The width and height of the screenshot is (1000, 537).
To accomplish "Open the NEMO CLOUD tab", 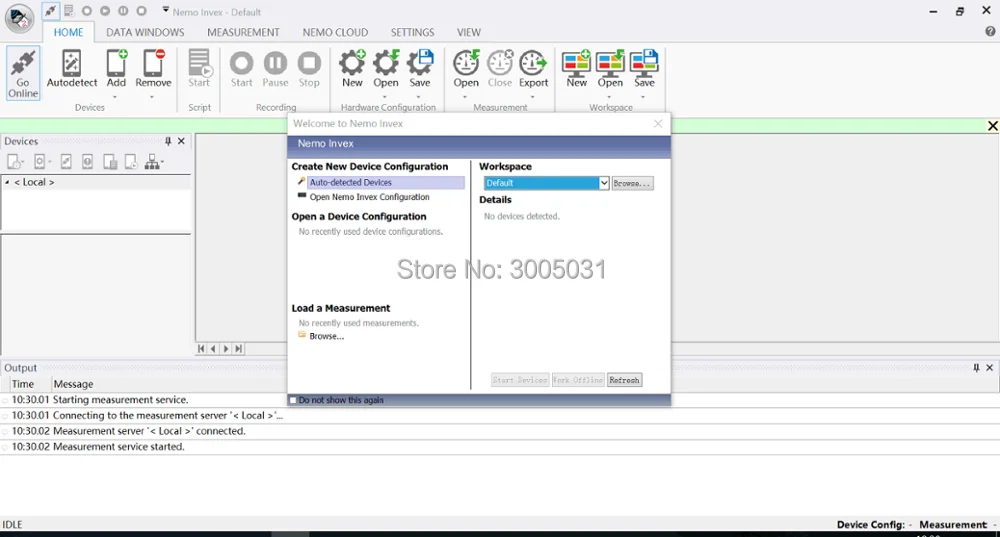I will click(x=335, y=33).
